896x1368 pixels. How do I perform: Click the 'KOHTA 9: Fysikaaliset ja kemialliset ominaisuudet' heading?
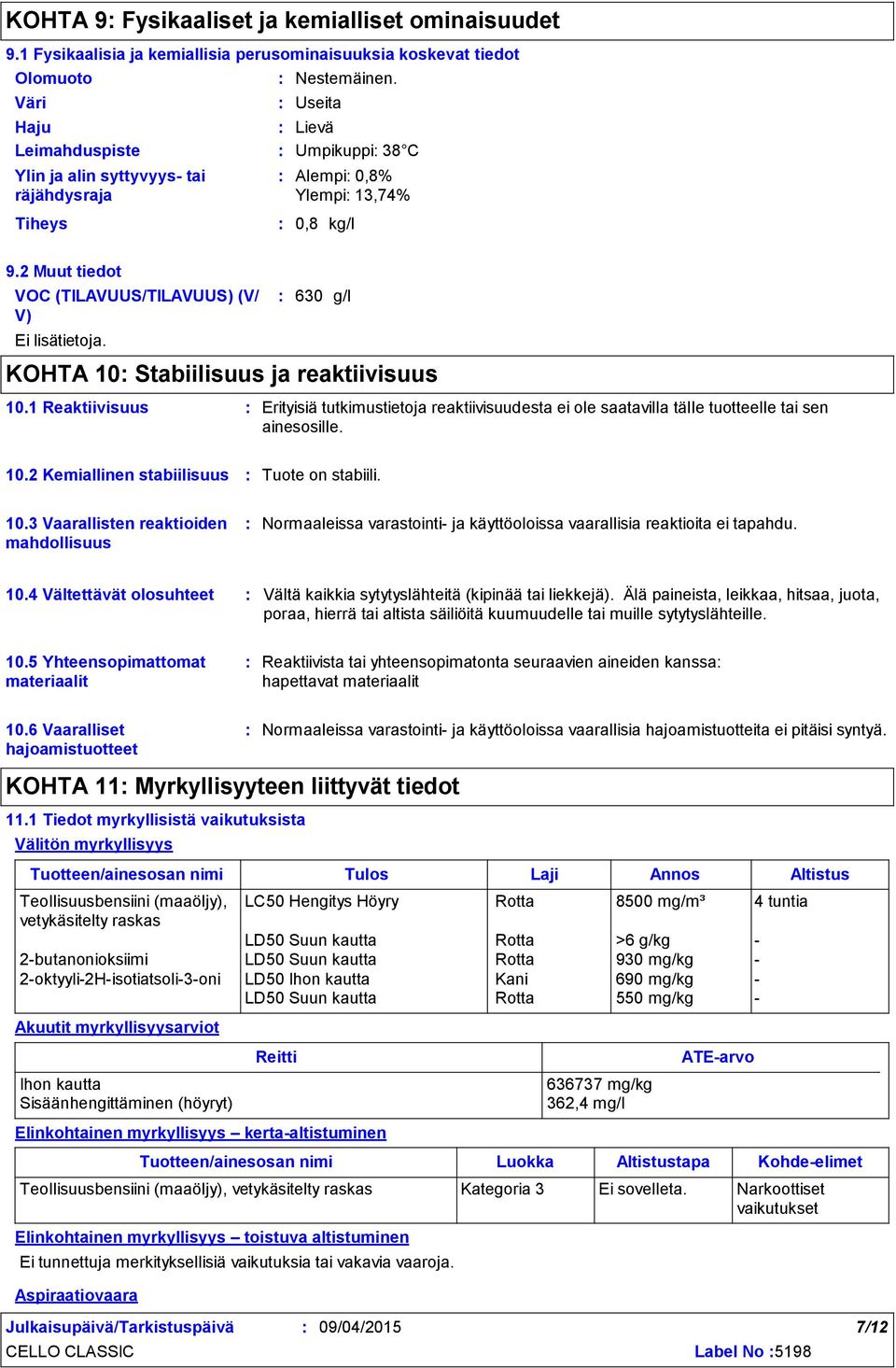pyautogui.click(x=283, y=21)
